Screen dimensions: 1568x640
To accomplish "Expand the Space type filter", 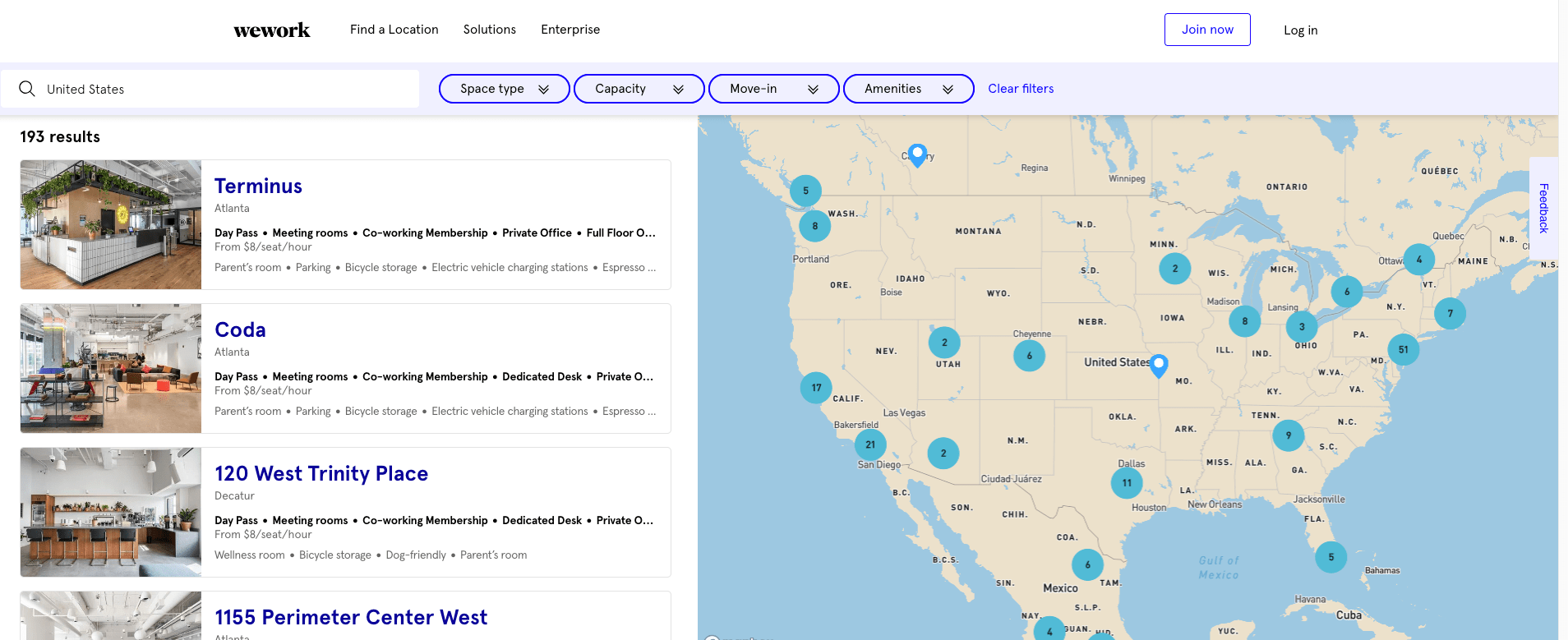I will (505, 89).
